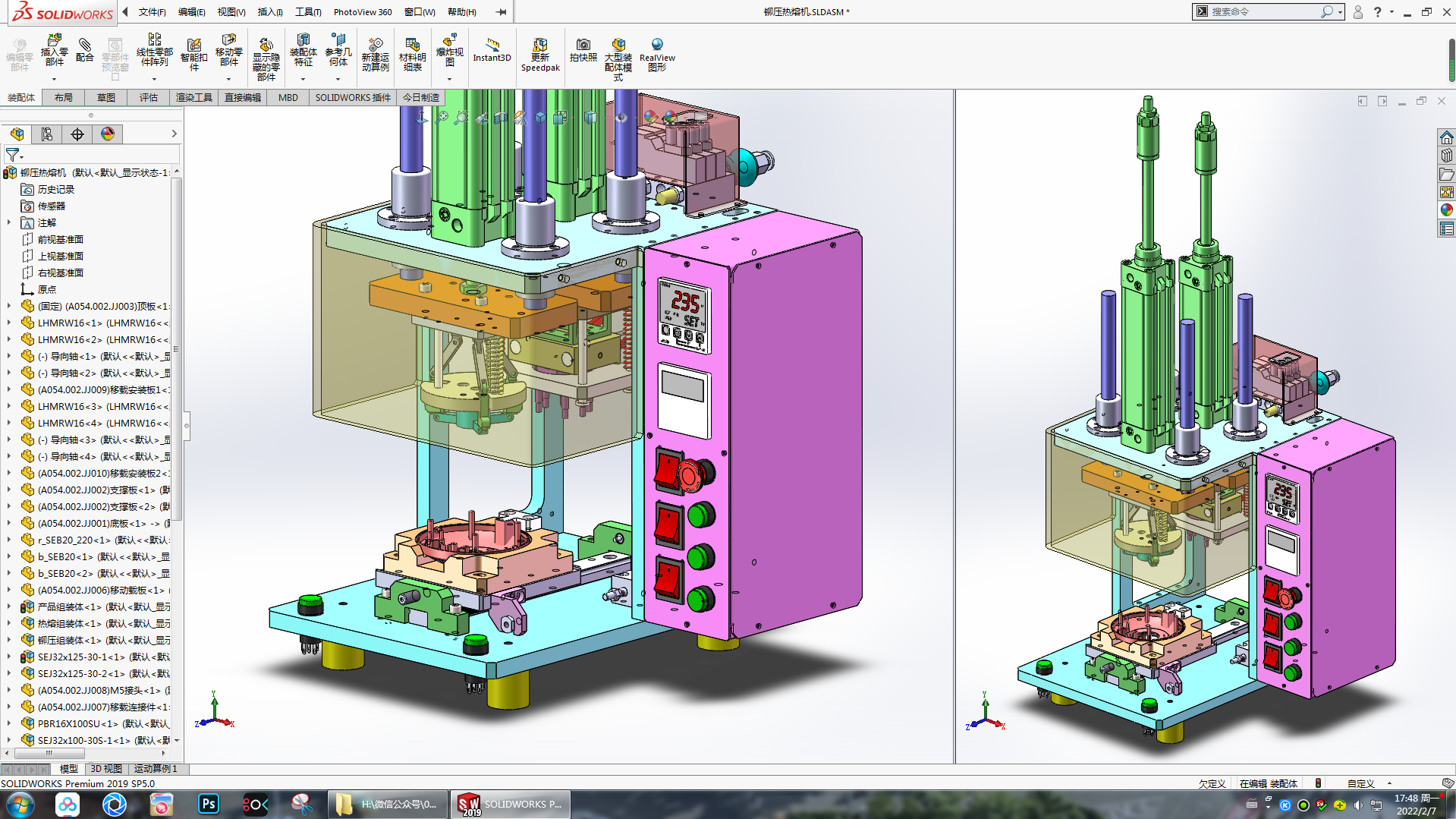Switch to the 评估 (Evaluate) tab
Screen dimensions: 1456x819
click(148, 97)
